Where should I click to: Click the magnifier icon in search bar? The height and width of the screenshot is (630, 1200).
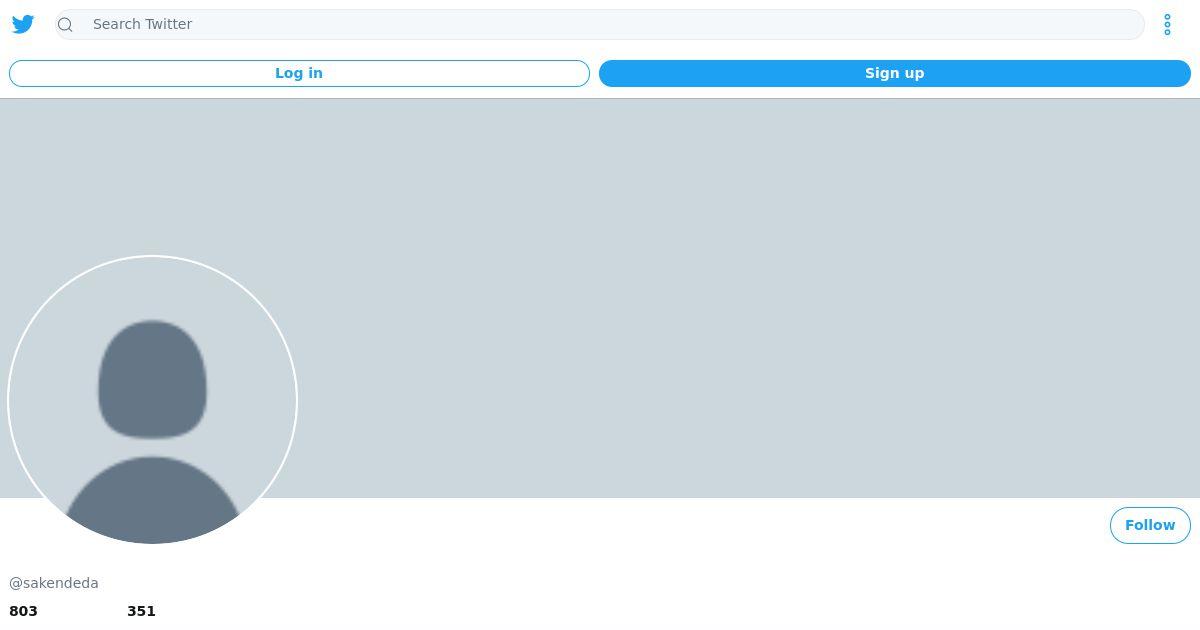tap(66, 24)
